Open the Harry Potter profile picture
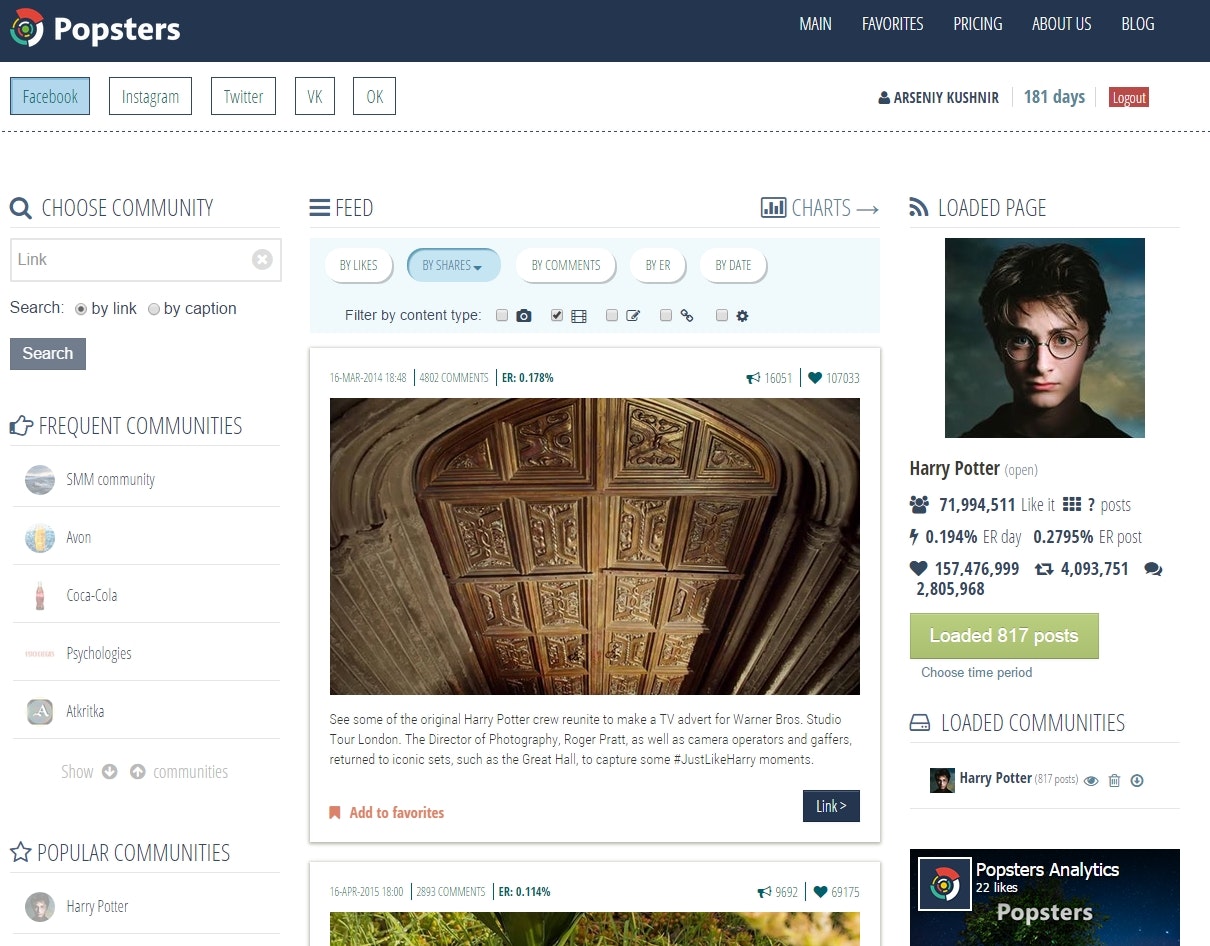This screenshot has height=946, width=1210. (1045, 338)
